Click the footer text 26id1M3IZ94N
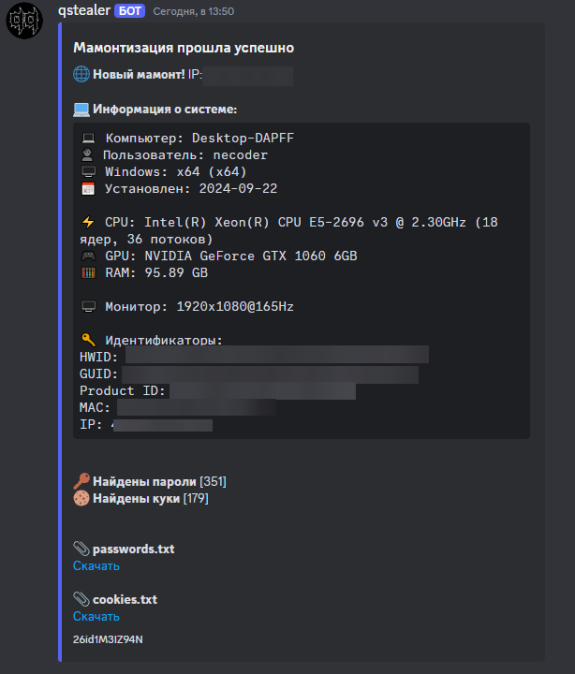575x674 pixels. 108,639
